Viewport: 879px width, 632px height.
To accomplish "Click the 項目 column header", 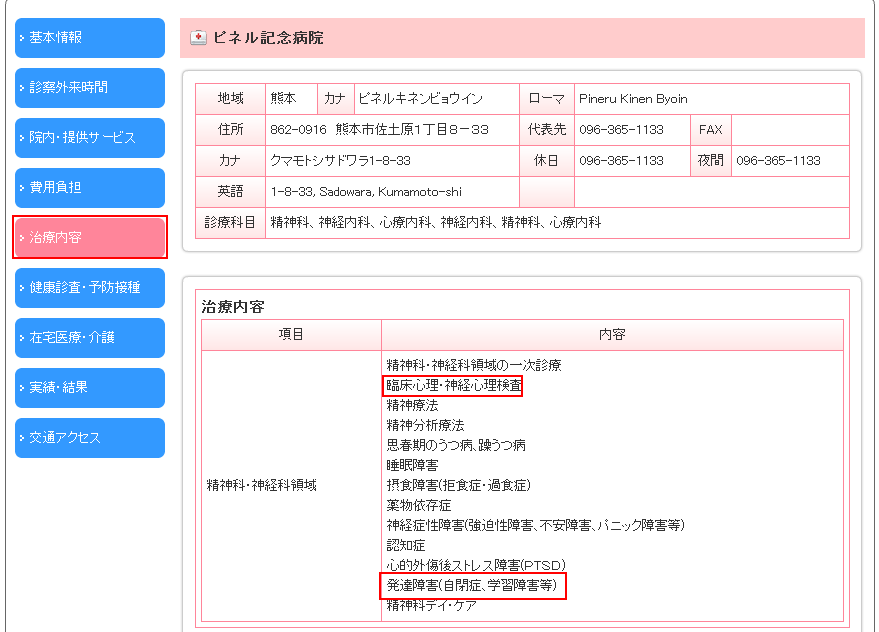I will click(x=291, y=335).
